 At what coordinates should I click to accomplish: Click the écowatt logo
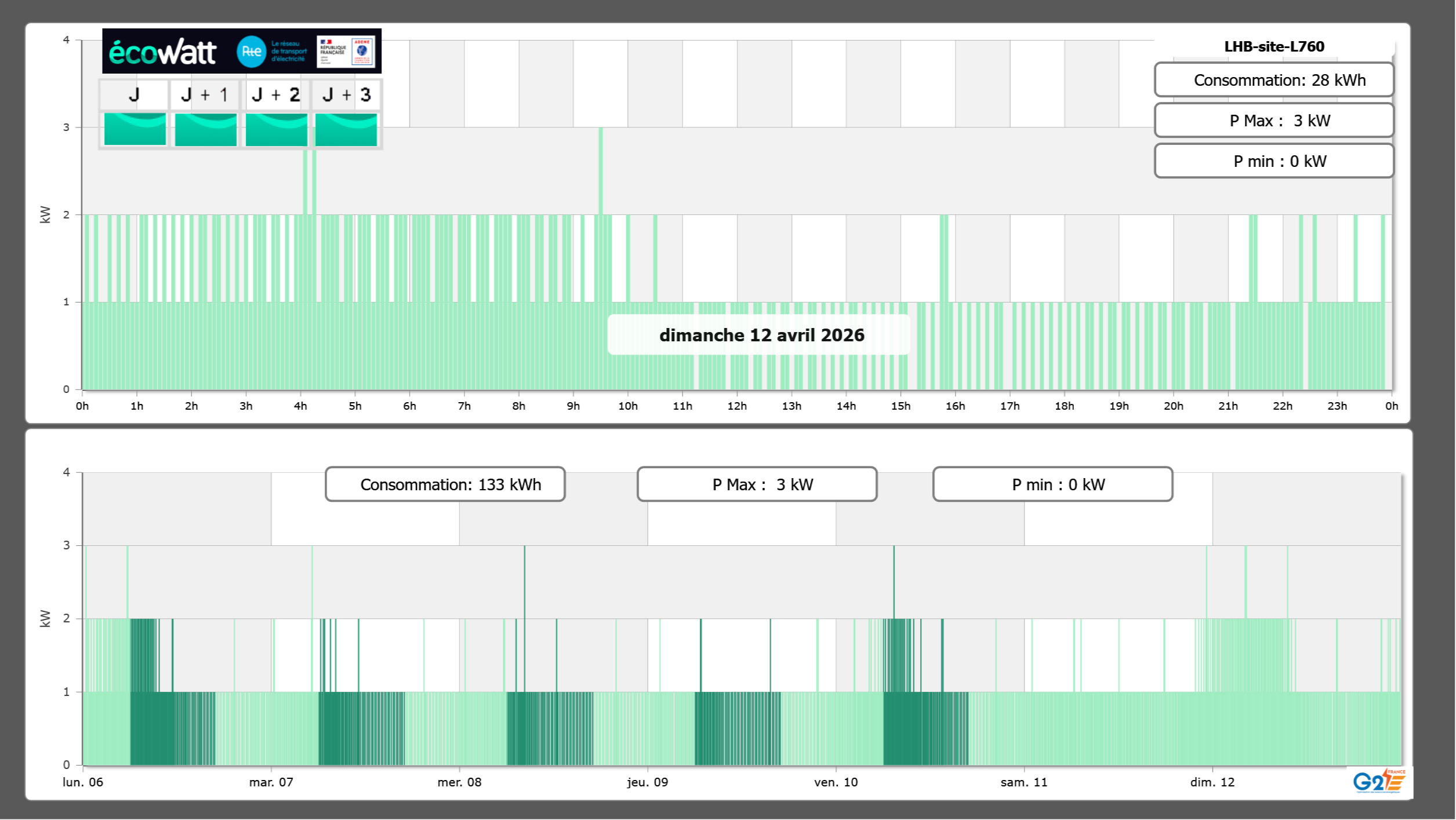[x=162, y=52]
